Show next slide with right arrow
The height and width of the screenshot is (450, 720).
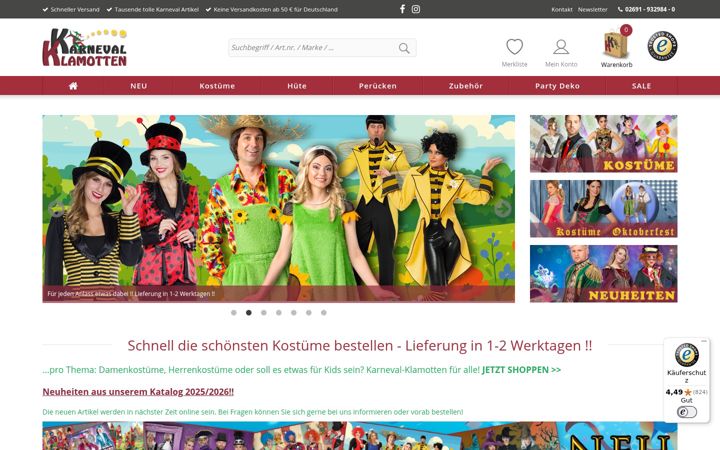(502, 209)
